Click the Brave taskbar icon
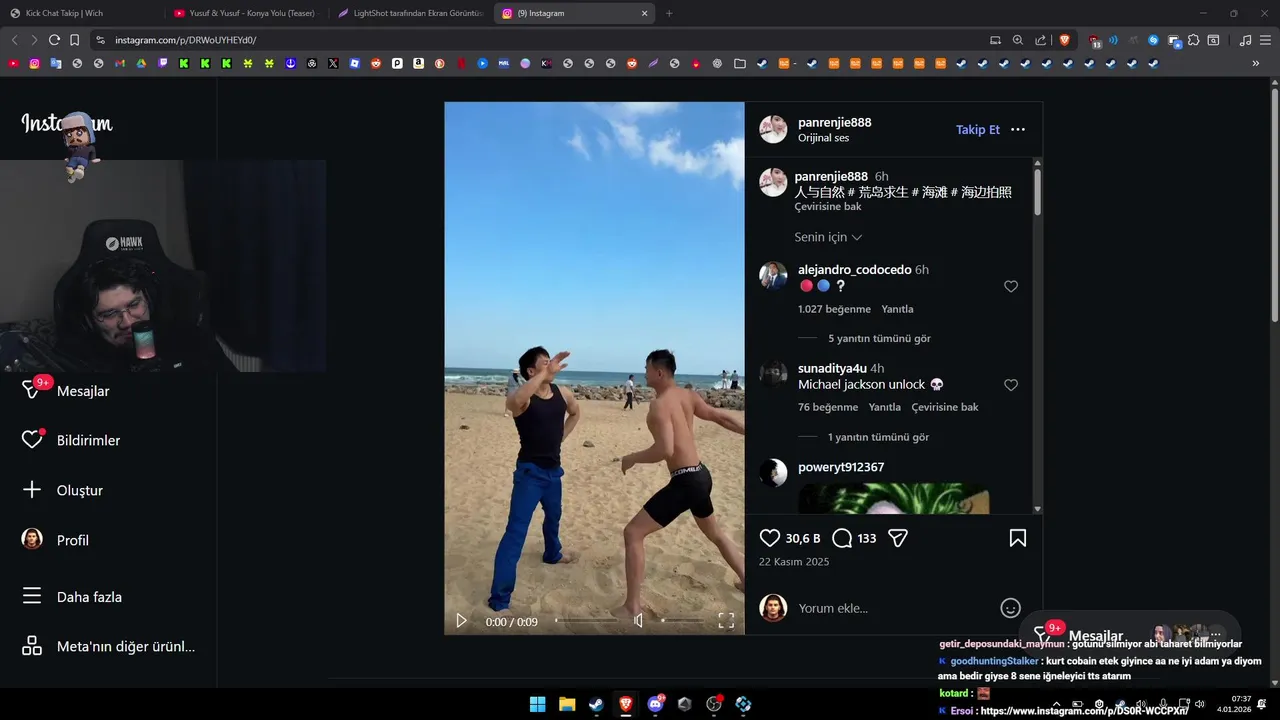The height and width of the screenshot is (720, 1280). point(626,704)
